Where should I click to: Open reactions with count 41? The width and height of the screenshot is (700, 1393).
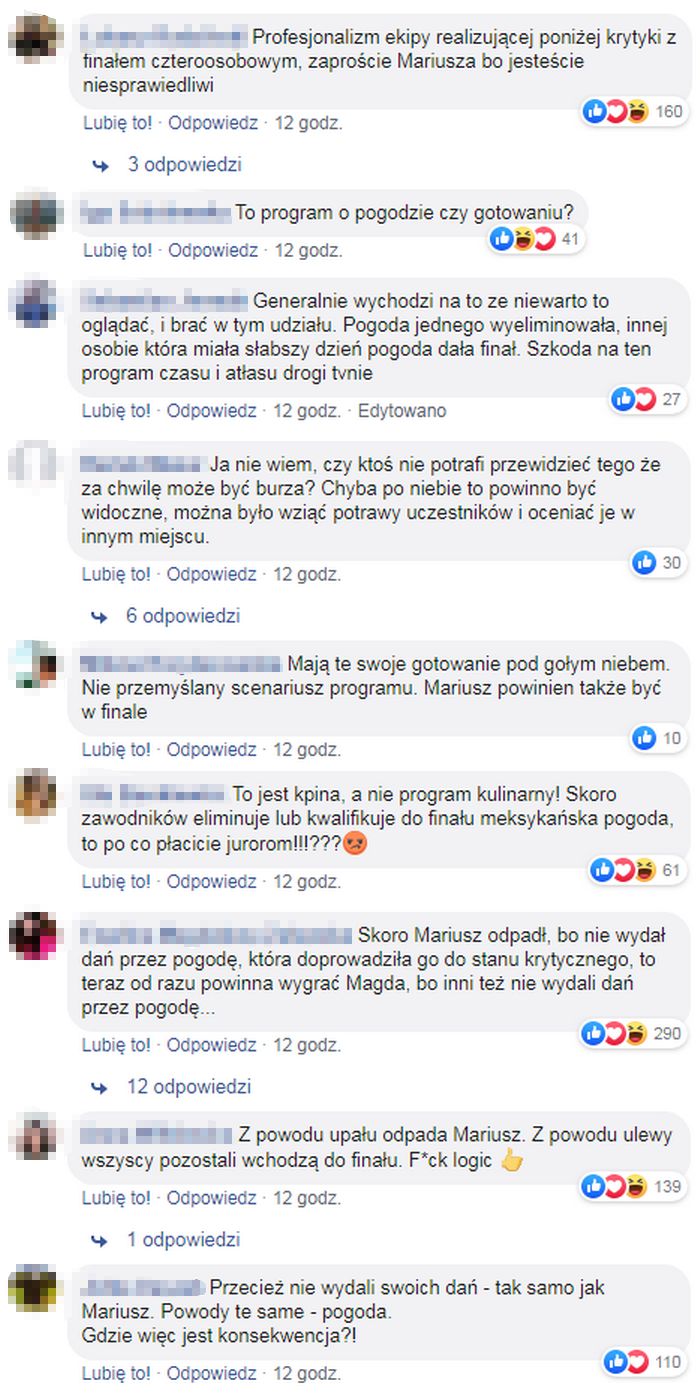click(x=537, y=238)
